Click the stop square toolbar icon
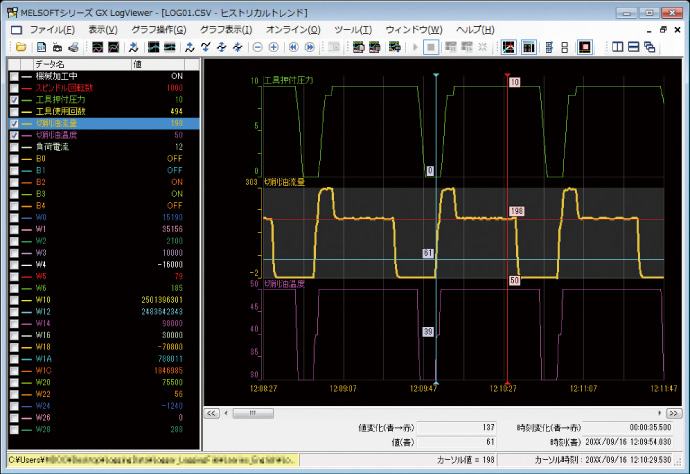The width and height of the screenshot is (690, 474). point(430,47)
